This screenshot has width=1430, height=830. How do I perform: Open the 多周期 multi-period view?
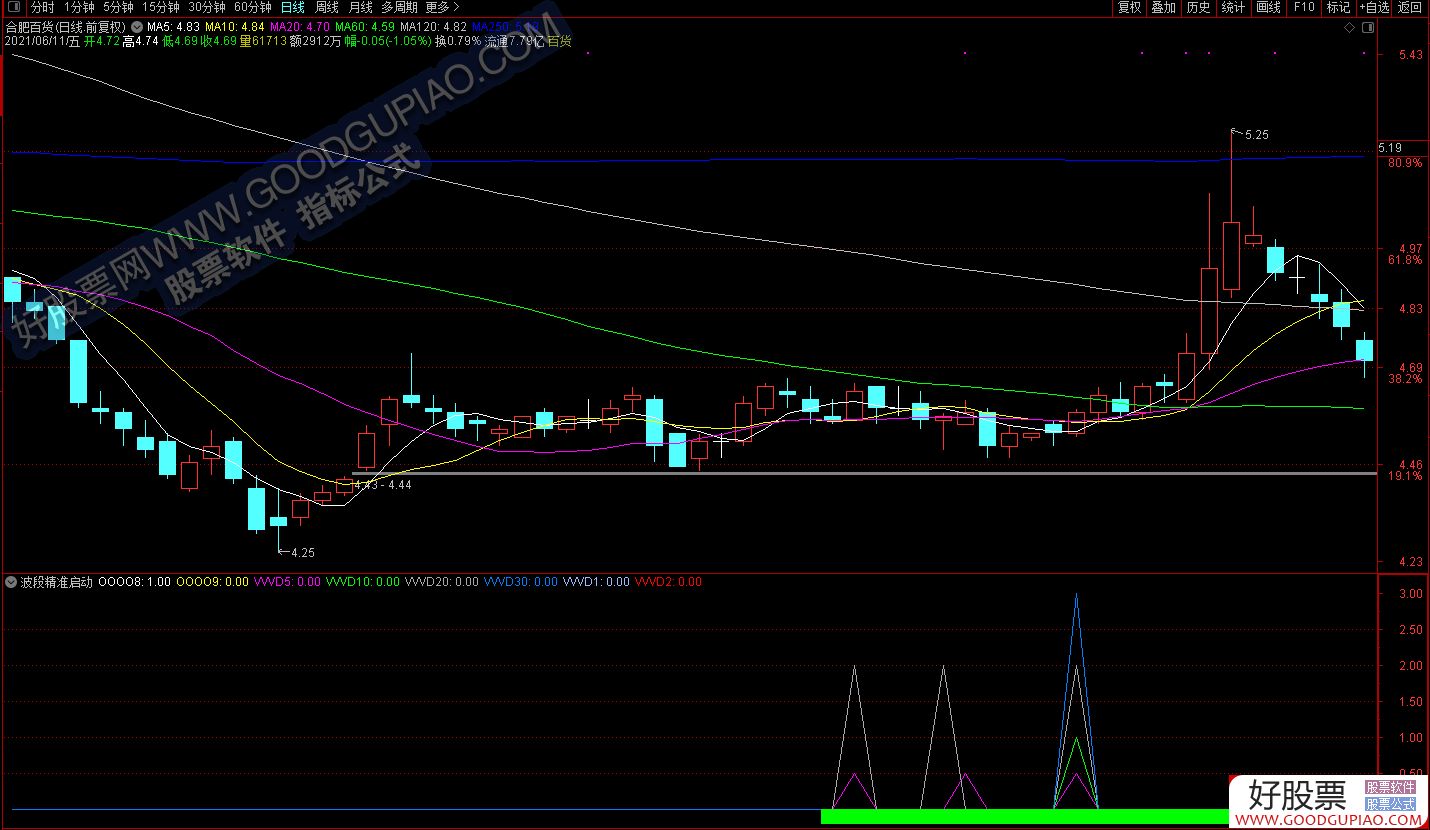pyautogui.click(x=399, y=7)
